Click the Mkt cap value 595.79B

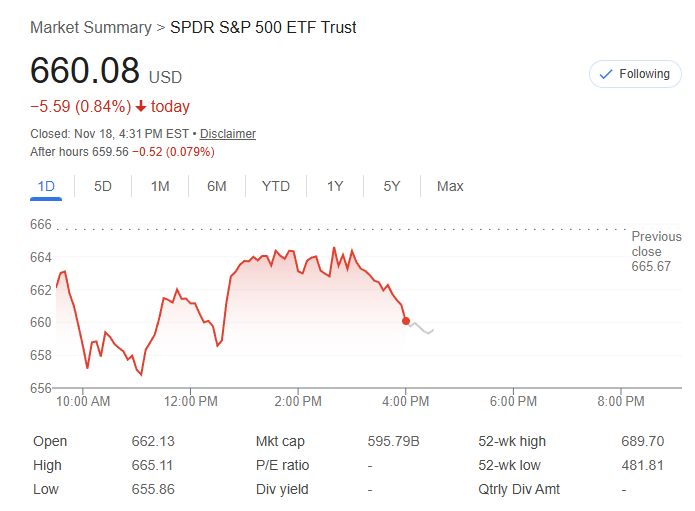pyautogui.click(x=394, y=442)
